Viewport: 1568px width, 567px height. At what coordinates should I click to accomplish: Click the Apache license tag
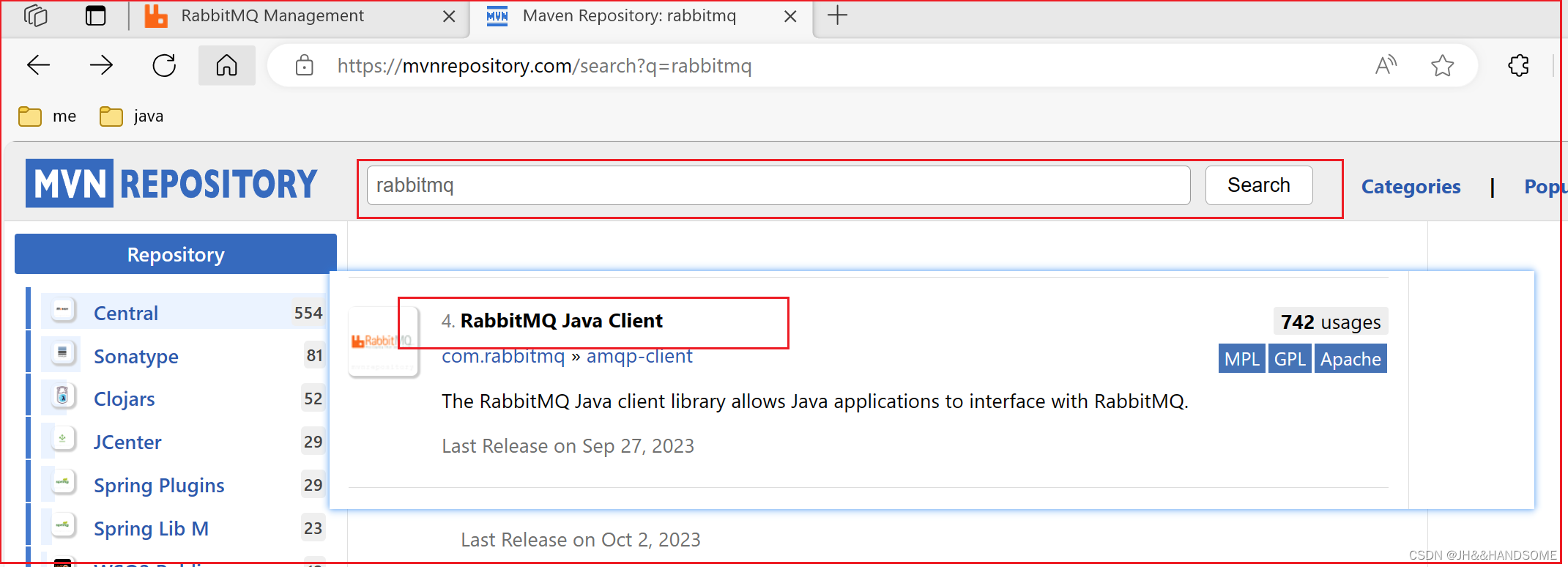(1350, 359)
